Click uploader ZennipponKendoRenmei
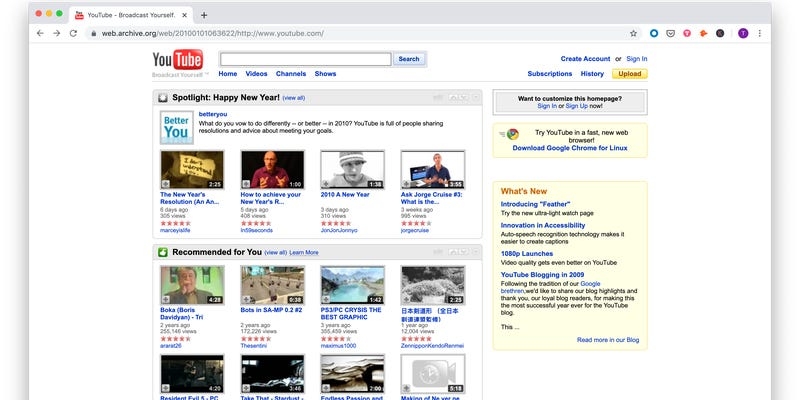Image resolution: width=800 pixels, height=400 pixels. [433, 345]
